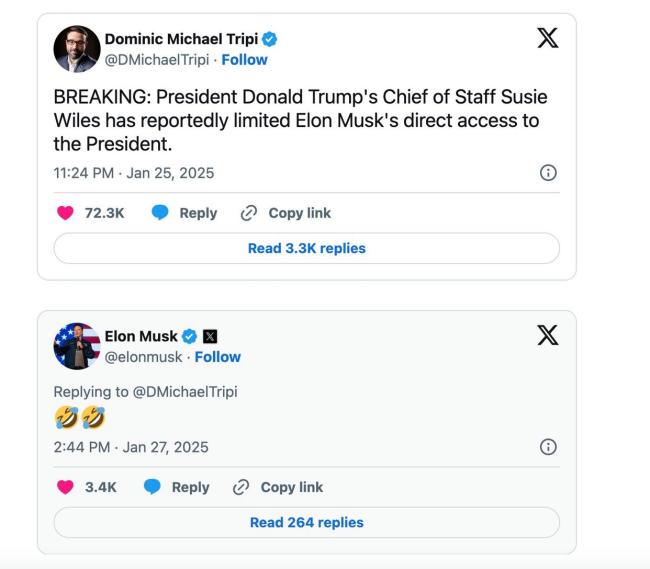The height and width of the screenshot is (569, 650).
Task: Click the info icon on Elon Musk's reply
Action: [x=548, y=447]
